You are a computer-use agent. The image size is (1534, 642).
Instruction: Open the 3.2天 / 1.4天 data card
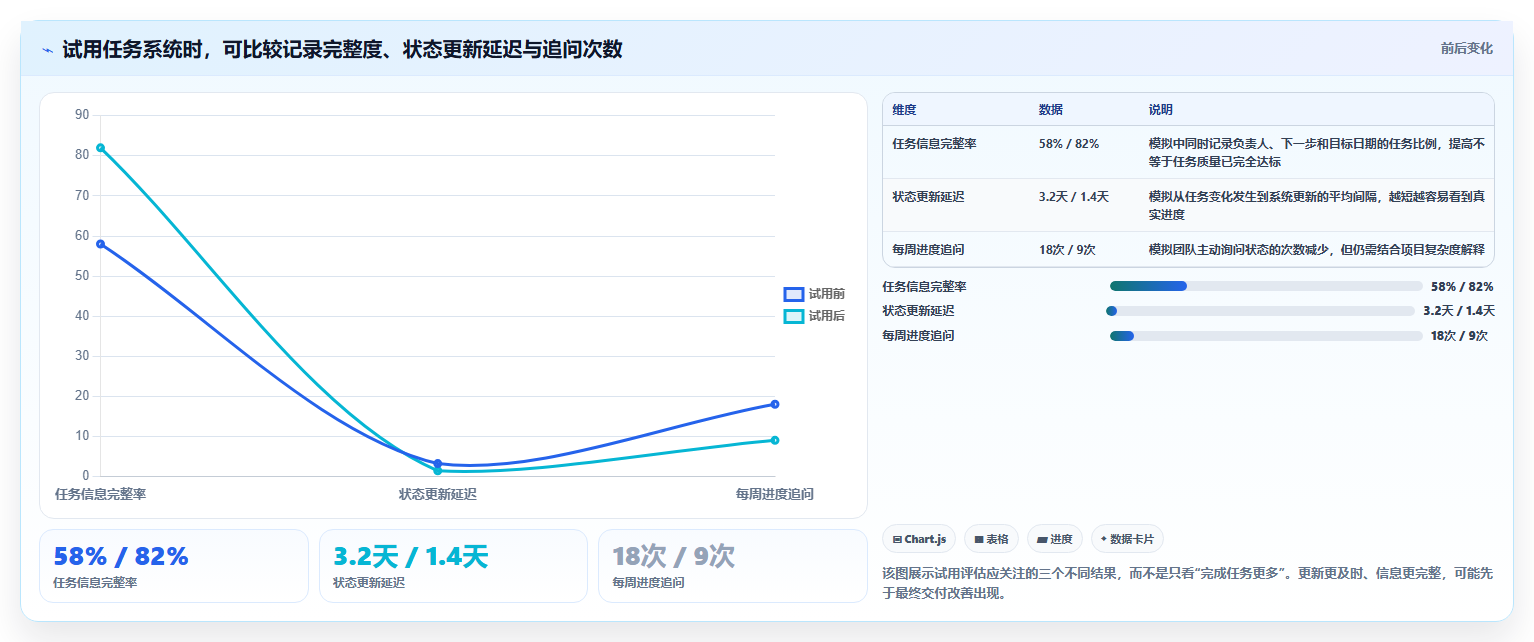453,566
